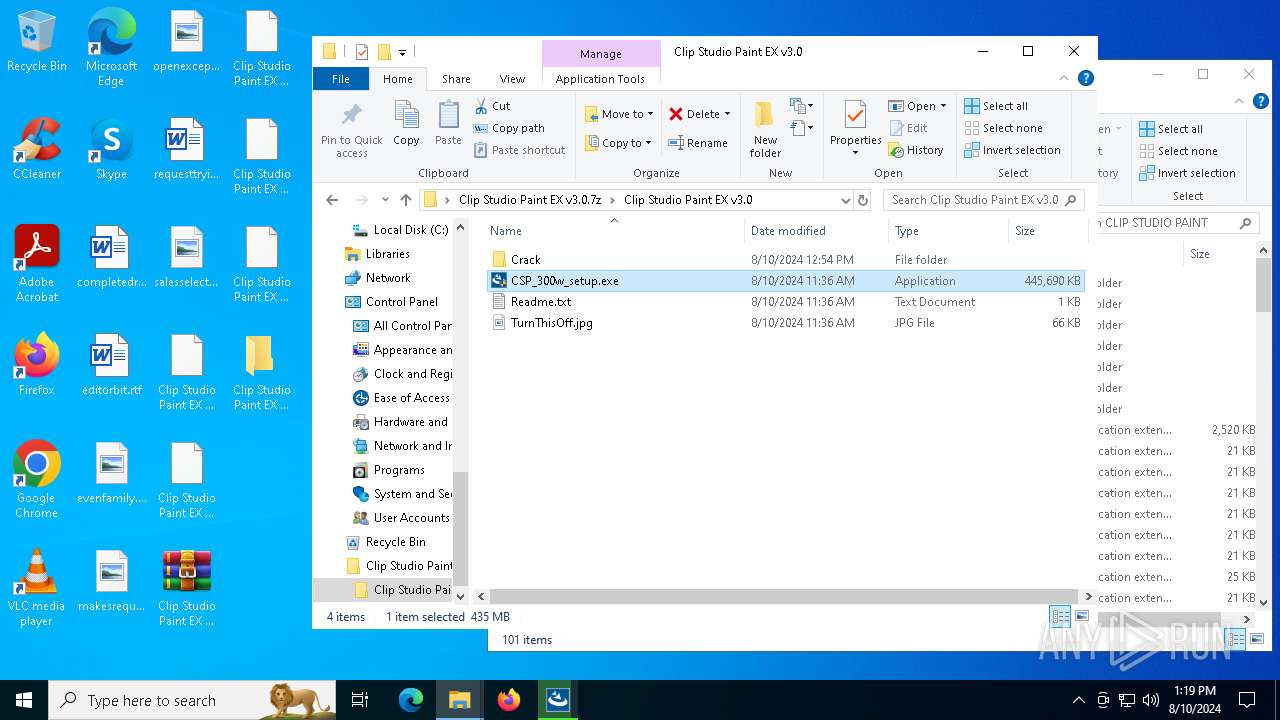Viewport: 1280px width, 720px height.
Task: Select Control Panel in navigation pane
Action: [x=391, y=302]
